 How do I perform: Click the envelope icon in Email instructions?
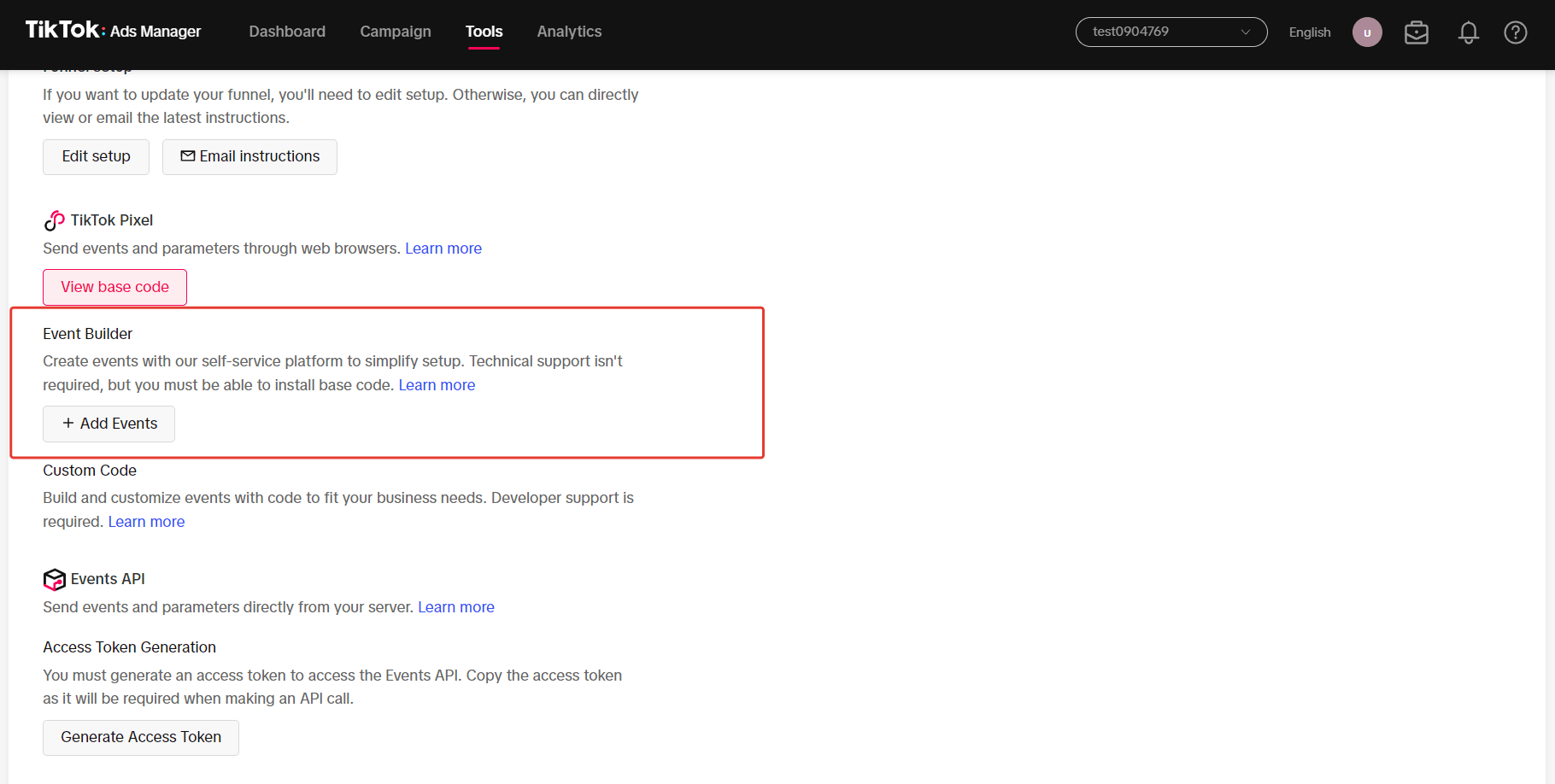(187, 156)
